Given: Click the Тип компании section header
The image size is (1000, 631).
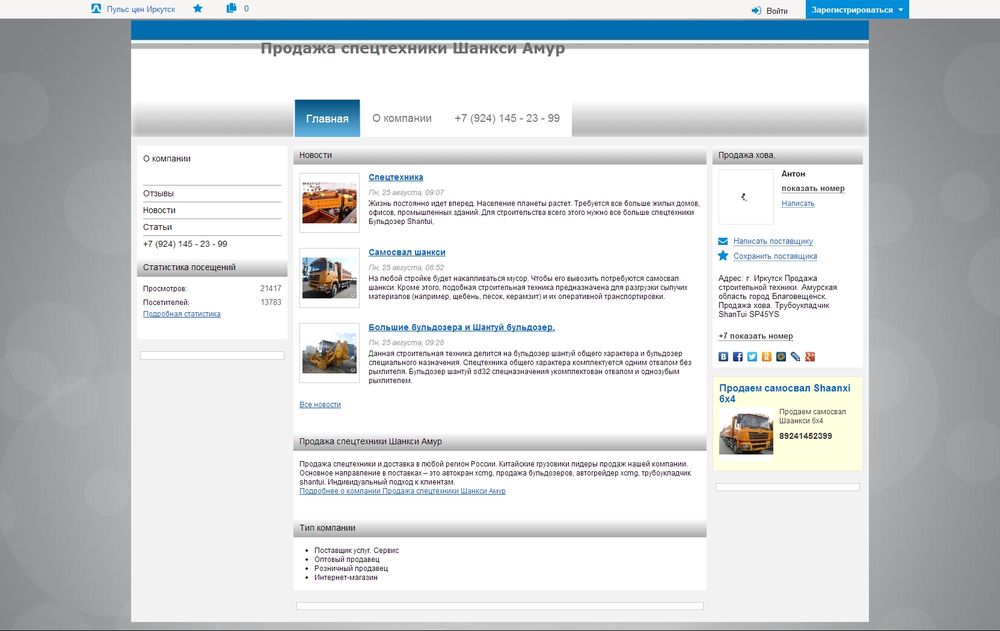Looking at the screenshot, I should click(x=500, y=528).
